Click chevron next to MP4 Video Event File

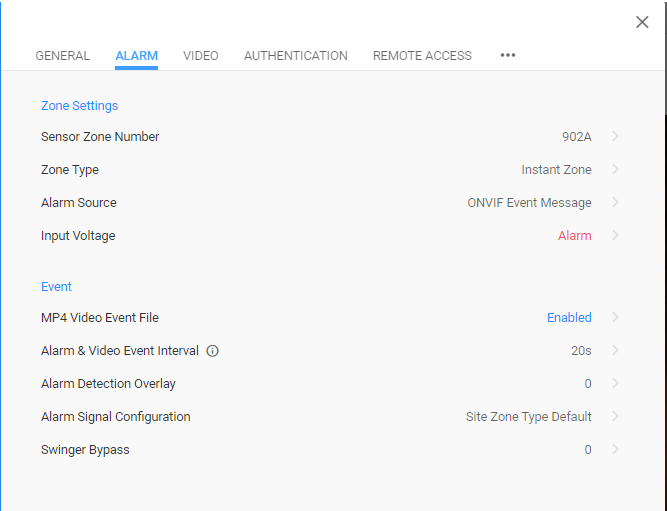tap(615, 317)
